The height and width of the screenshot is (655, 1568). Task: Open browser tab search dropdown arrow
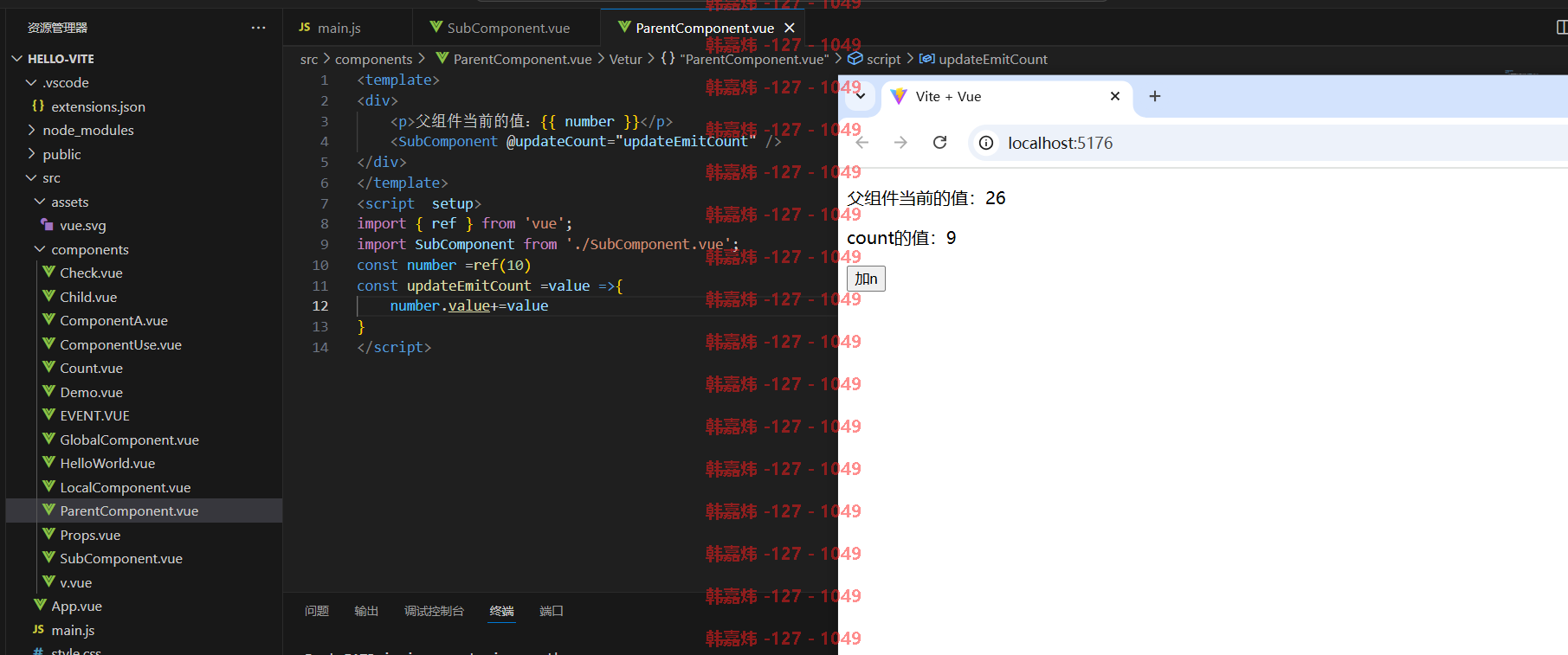(x=860, y=95)
